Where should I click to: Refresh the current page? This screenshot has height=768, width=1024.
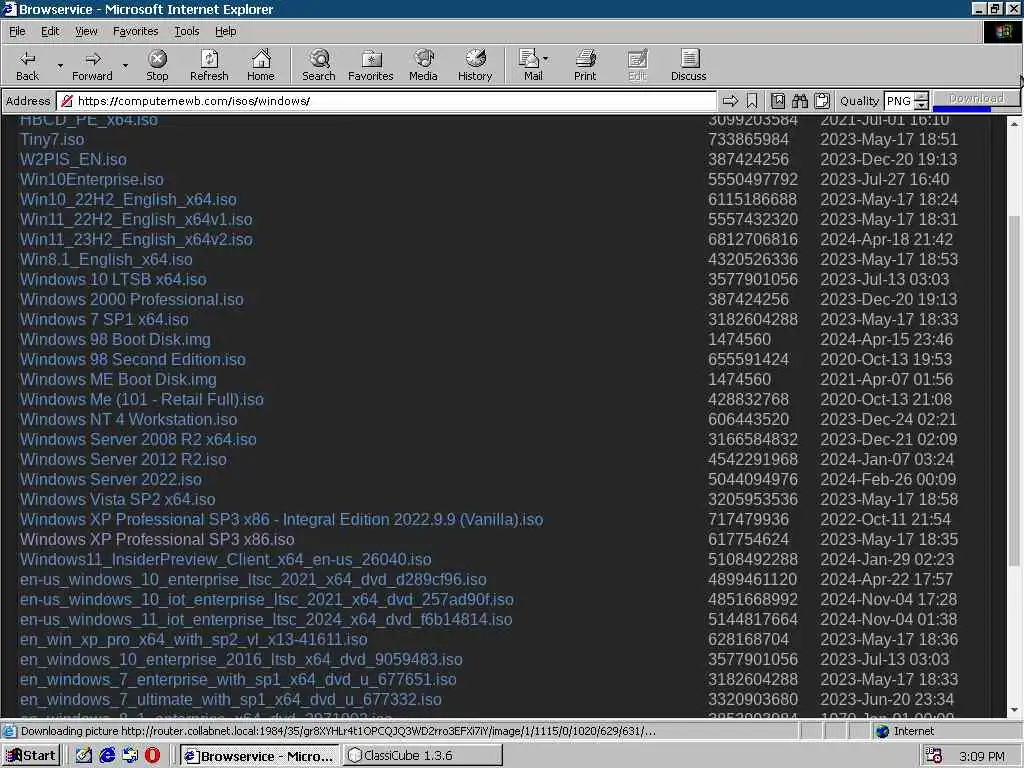pyautogui.click(x=209, y=65)
